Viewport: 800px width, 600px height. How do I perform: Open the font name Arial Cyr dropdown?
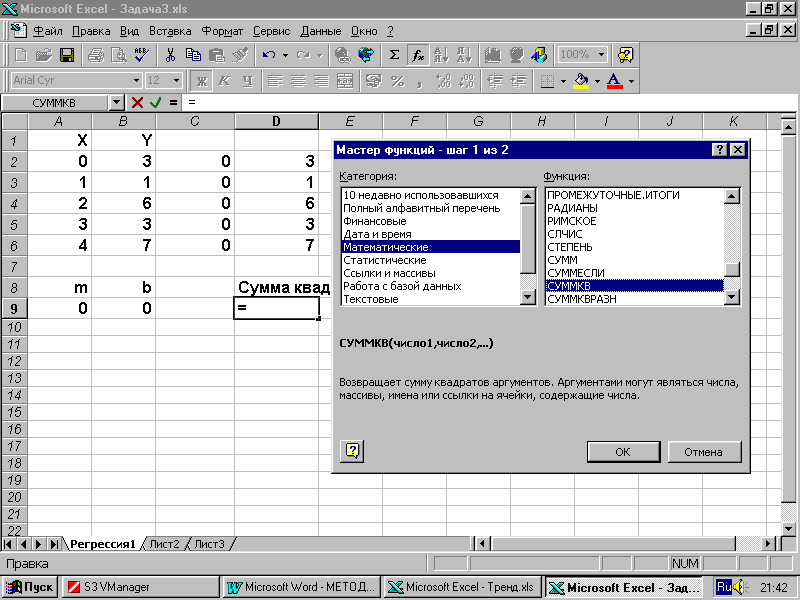point(136,81)
